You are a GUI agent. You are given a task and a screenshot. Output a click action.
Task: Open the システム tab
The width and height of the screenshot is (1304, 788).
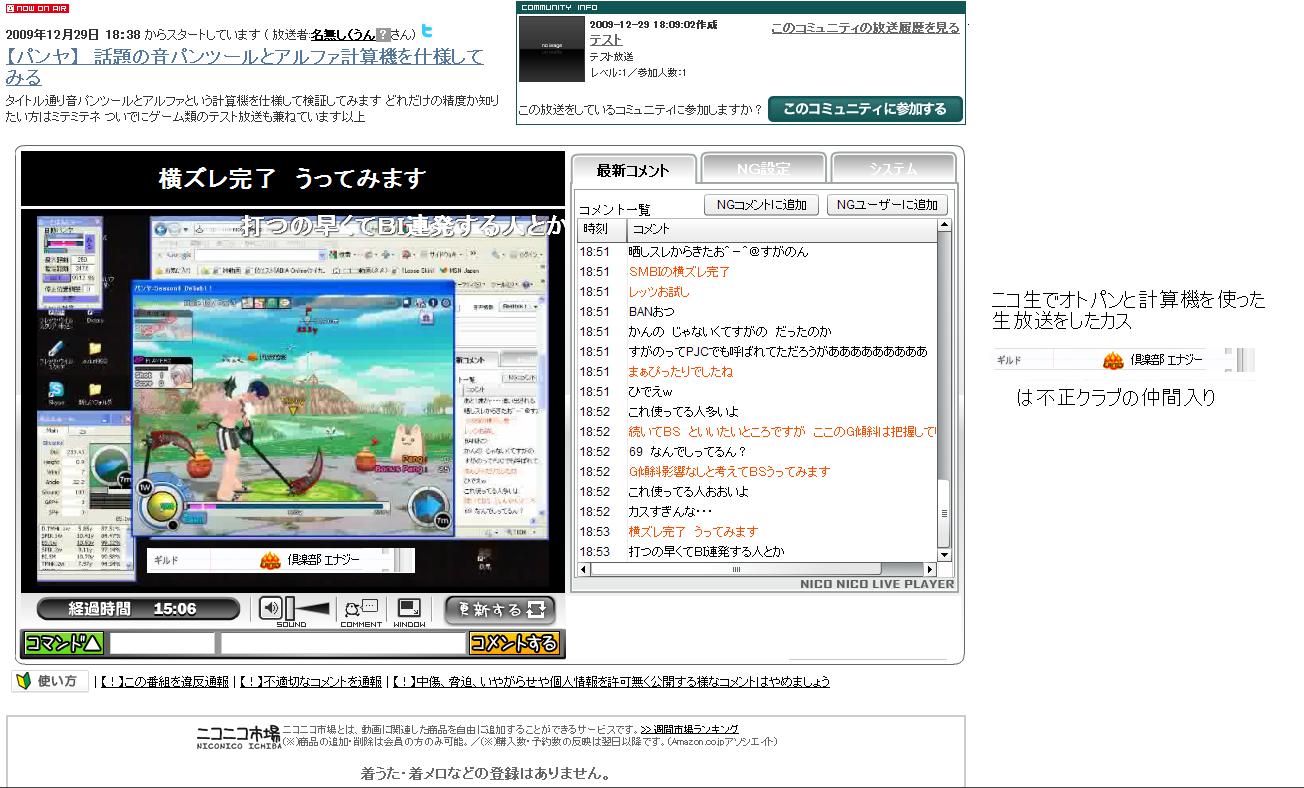(892, 169)
